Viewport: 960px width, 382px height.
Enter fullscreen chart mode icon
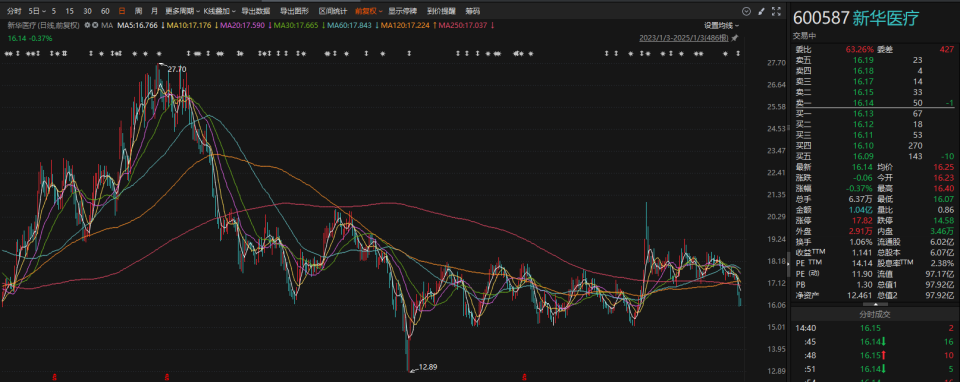click(x=776, y=11)
